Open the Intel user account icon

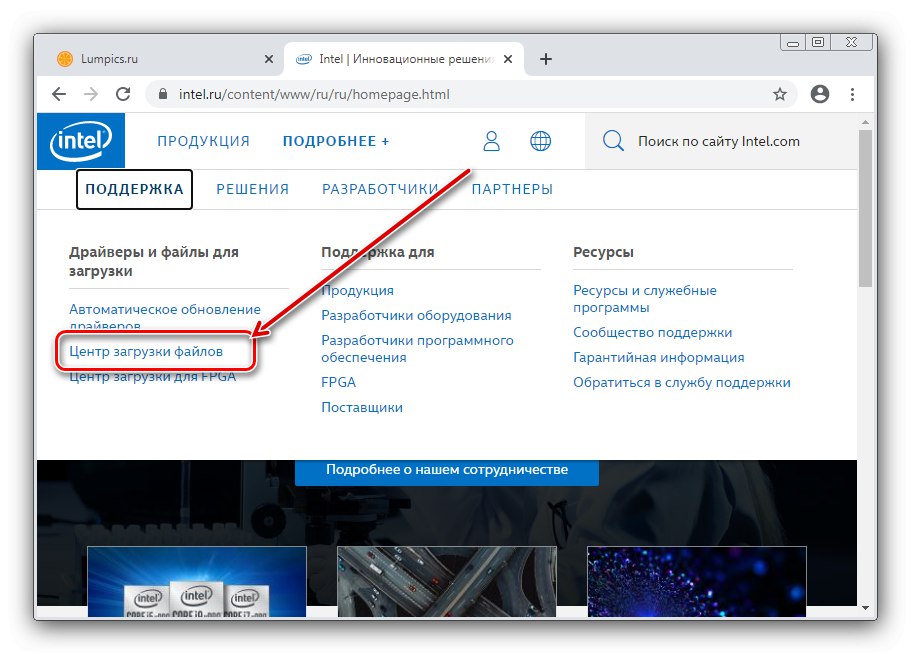(x=492, y=141)
